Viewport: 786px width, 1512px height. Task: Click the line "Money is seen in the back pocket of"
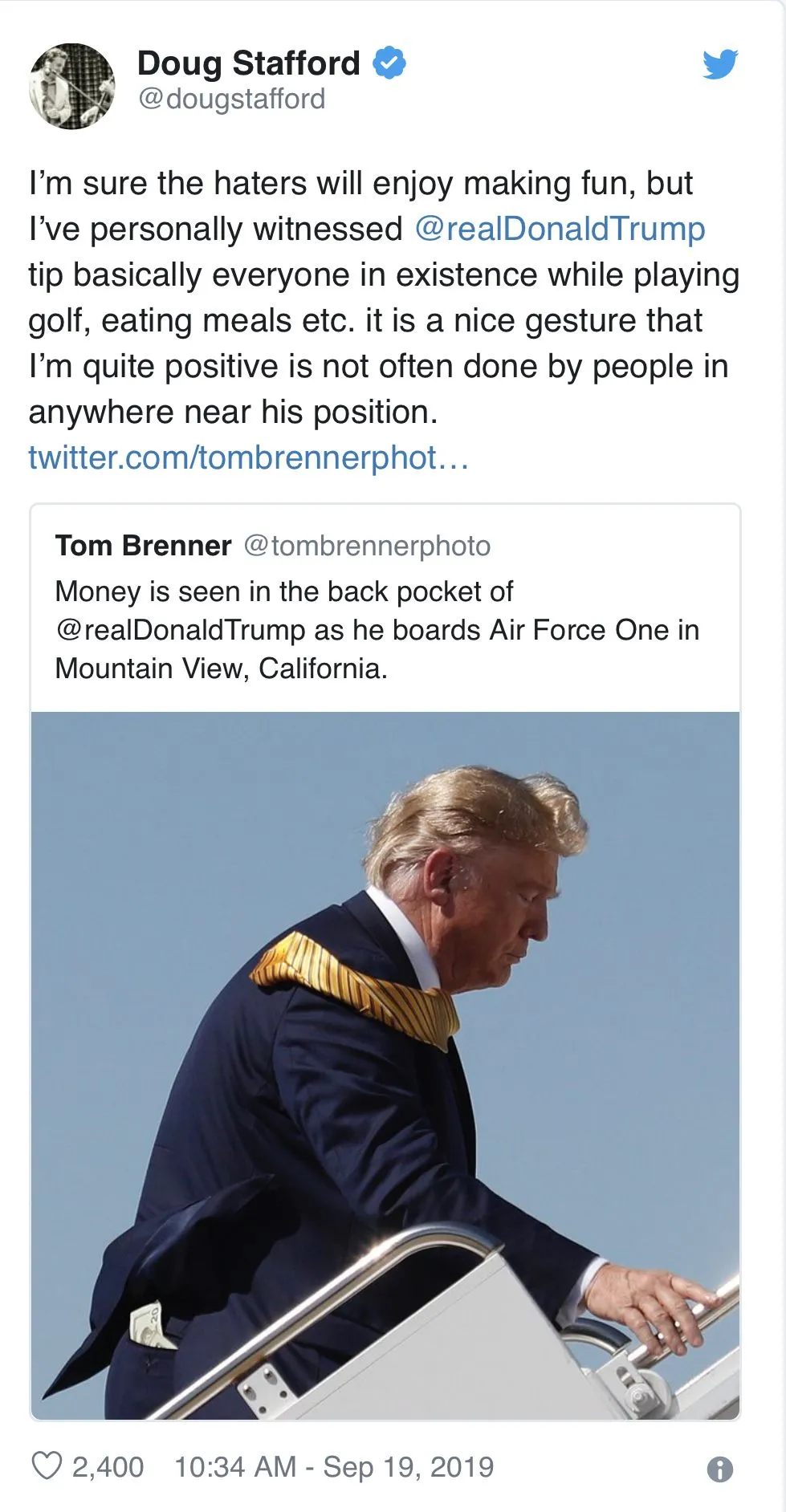pos(283,591)
